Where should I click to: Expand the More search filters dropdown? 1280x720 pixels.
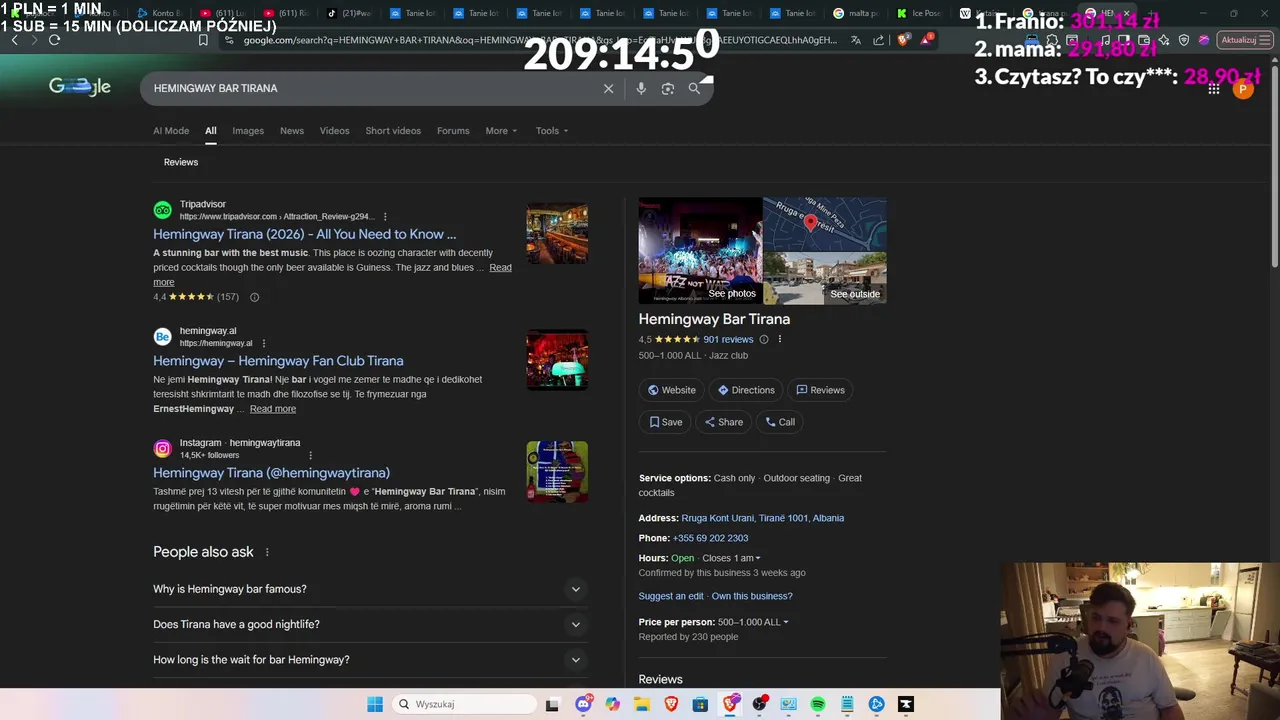pyautogui.click(x=501, y=131)
